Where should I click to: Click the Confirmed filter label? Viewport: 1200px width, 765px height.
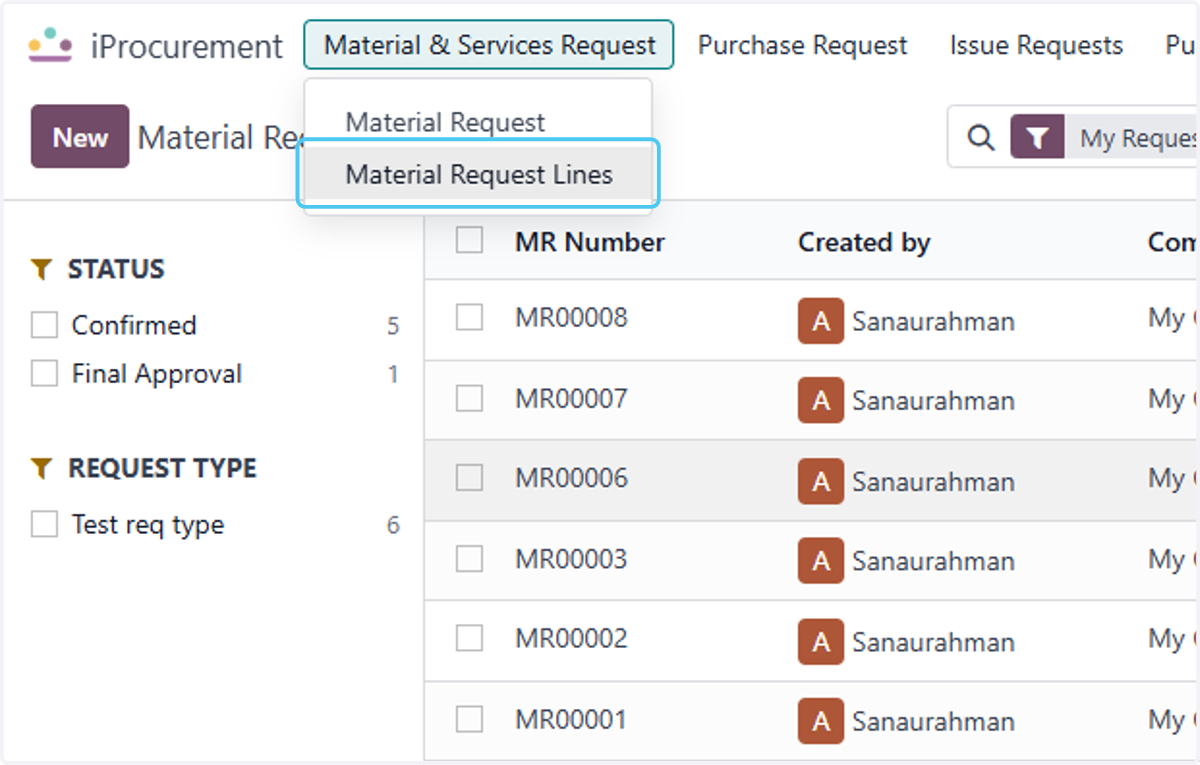pyautogui.click(x=134, y=325)
